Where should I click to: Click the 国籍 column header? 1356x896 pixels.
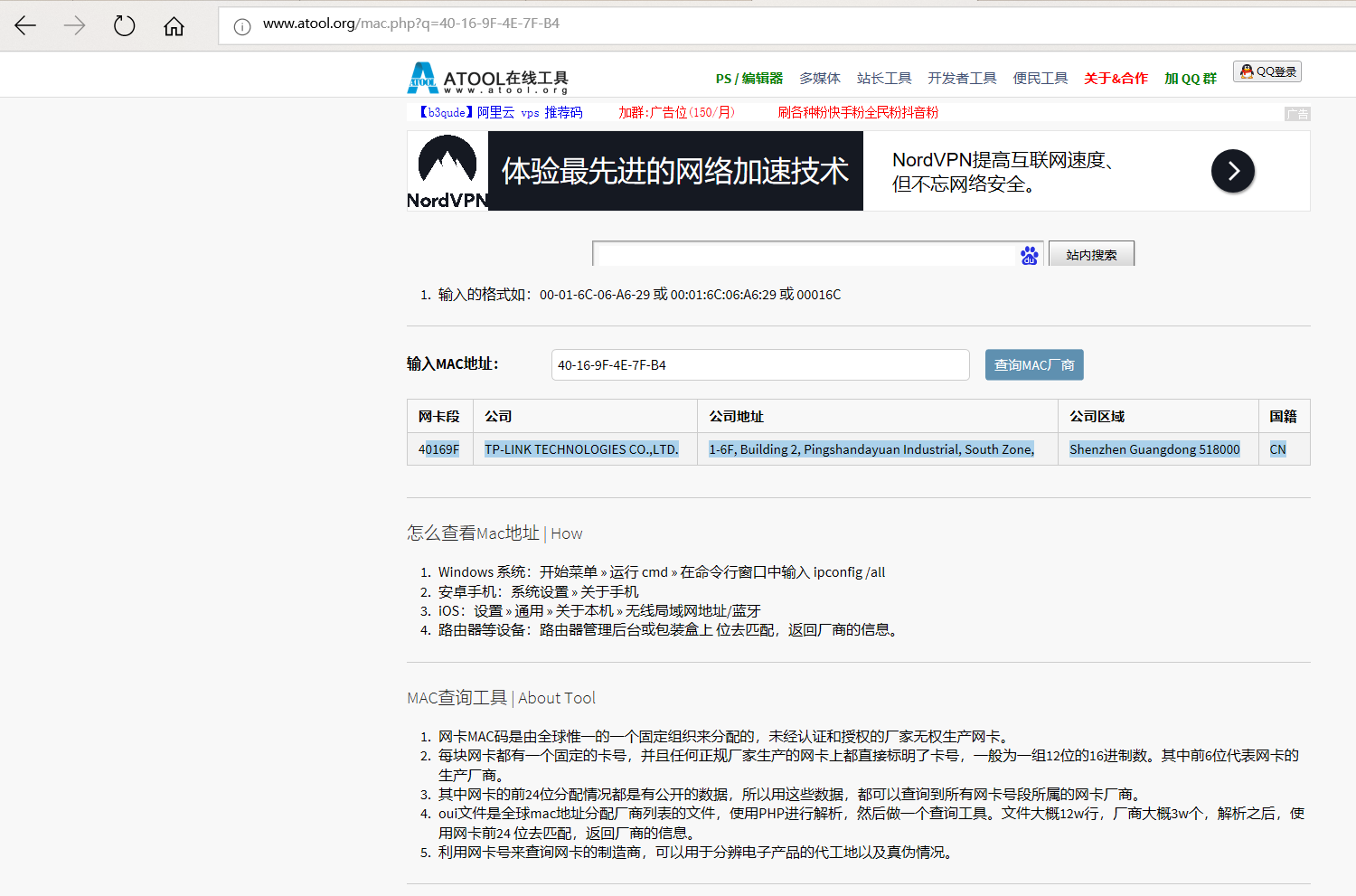point(1283,416)
